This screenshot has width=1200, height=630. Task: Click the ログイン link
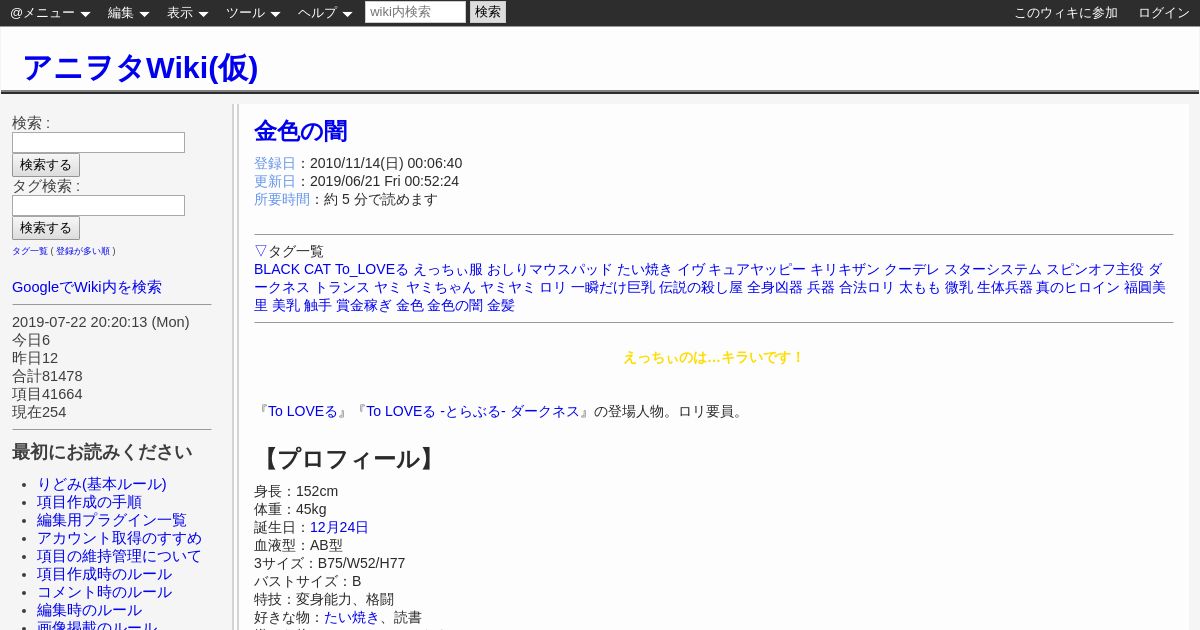coord(1164,13)
